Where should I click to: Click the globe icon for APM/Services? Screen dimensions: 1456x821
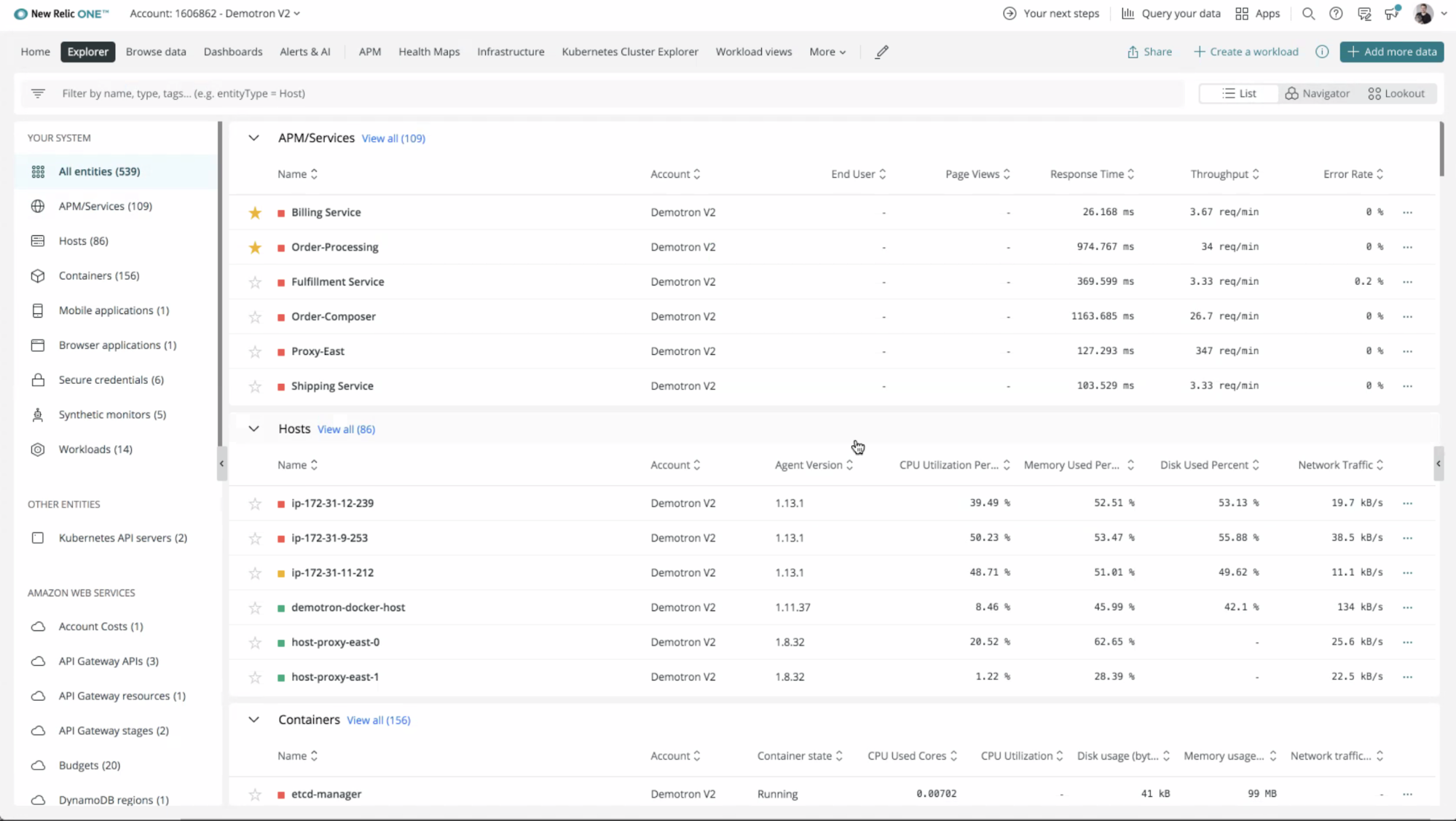[x=38, y=206]
